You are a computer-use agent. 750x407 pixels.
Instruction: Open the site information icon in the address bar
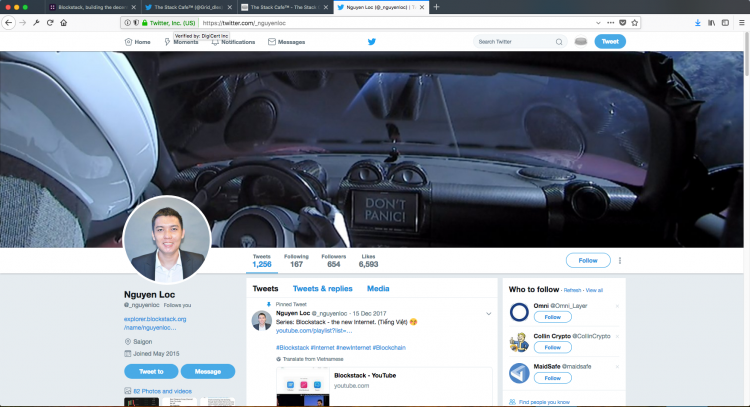tap(127, 23)
